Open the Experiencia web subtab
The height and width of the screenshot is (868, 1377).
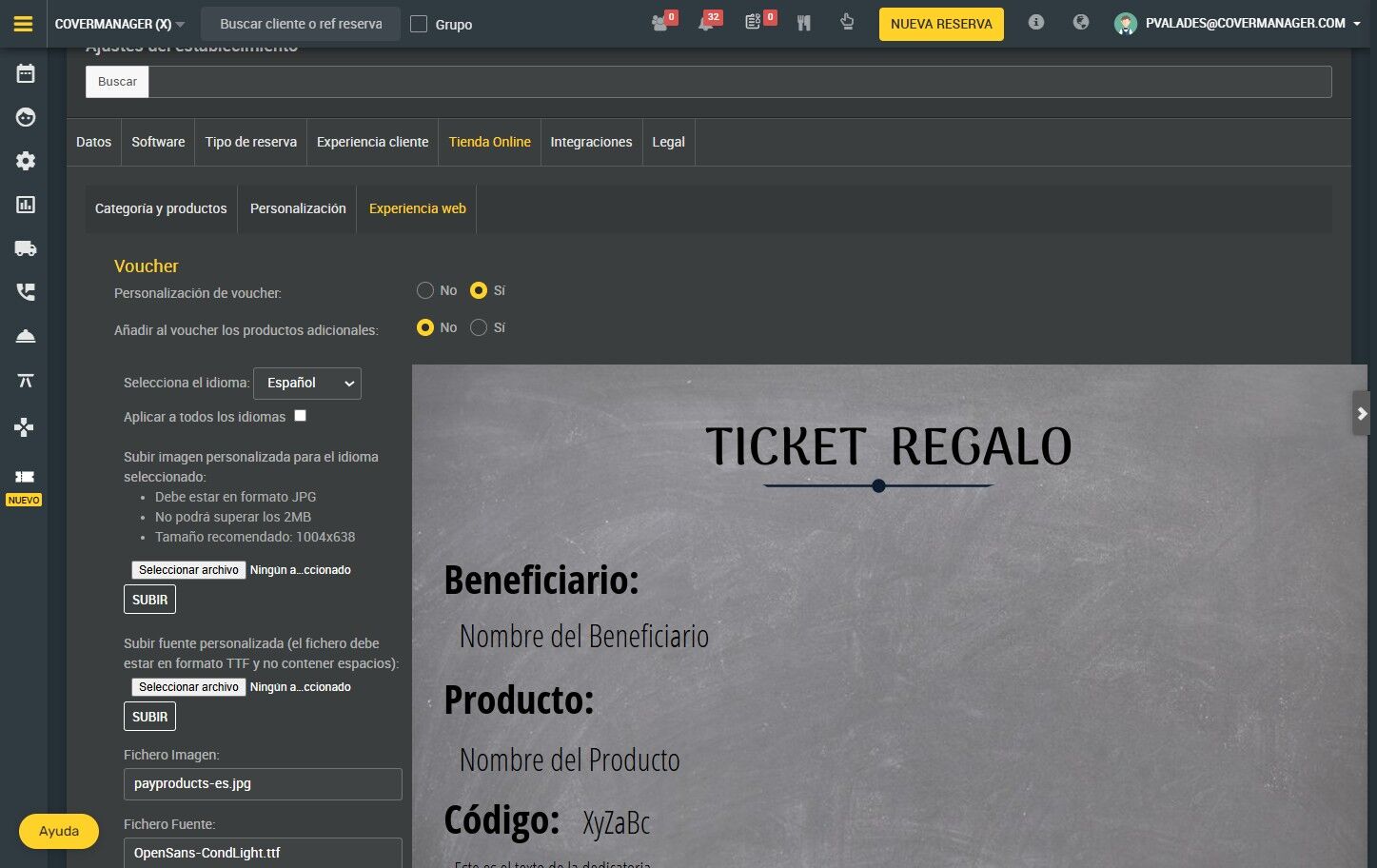coord(418,208)
